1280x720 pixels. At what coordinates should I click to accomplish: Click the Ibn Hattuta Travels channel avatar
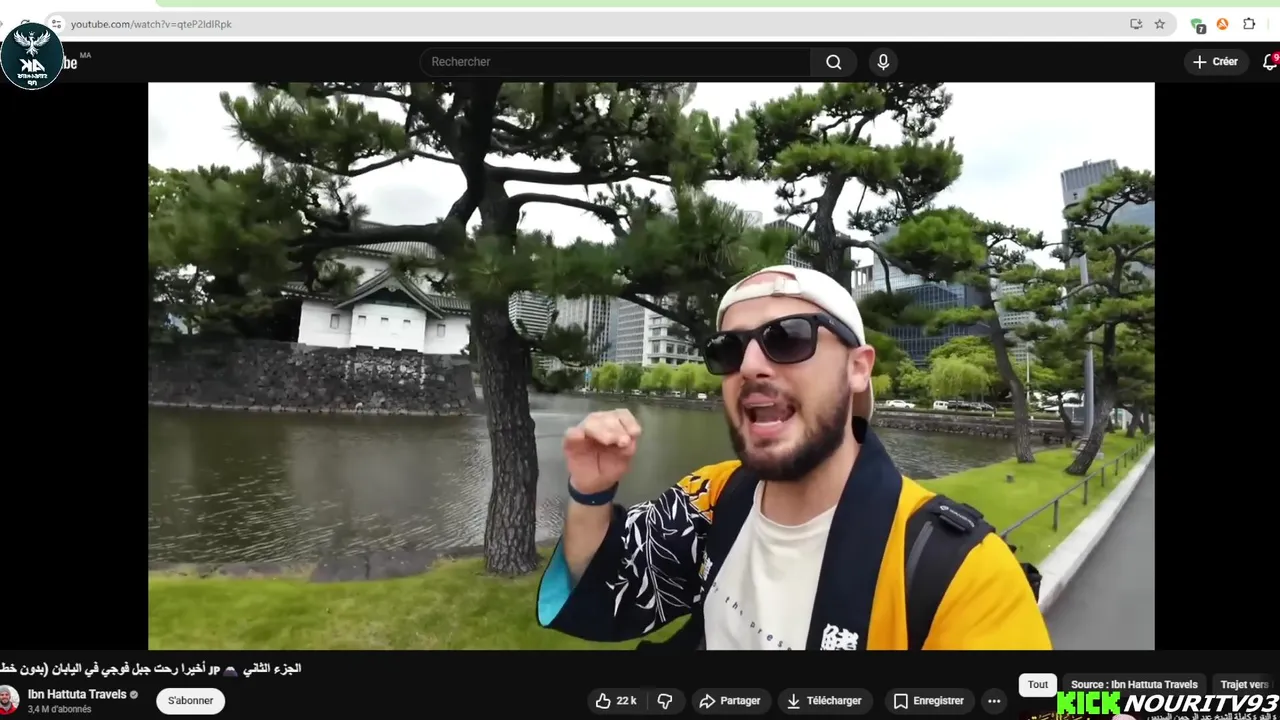pyautogui.click(x=8, y=700)
